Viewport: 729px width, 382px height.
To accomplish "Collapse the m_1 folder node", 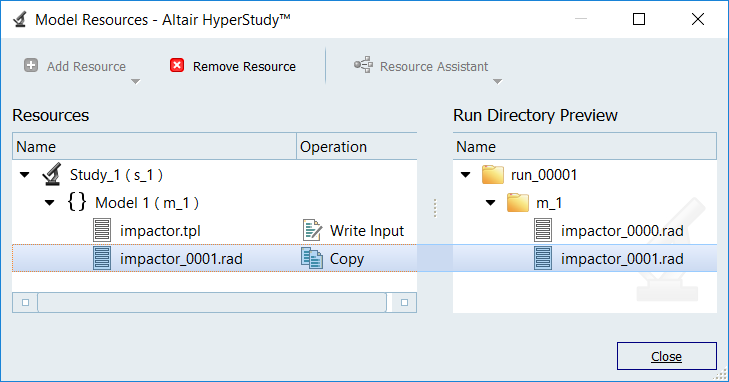I will (x=490, y=203).
